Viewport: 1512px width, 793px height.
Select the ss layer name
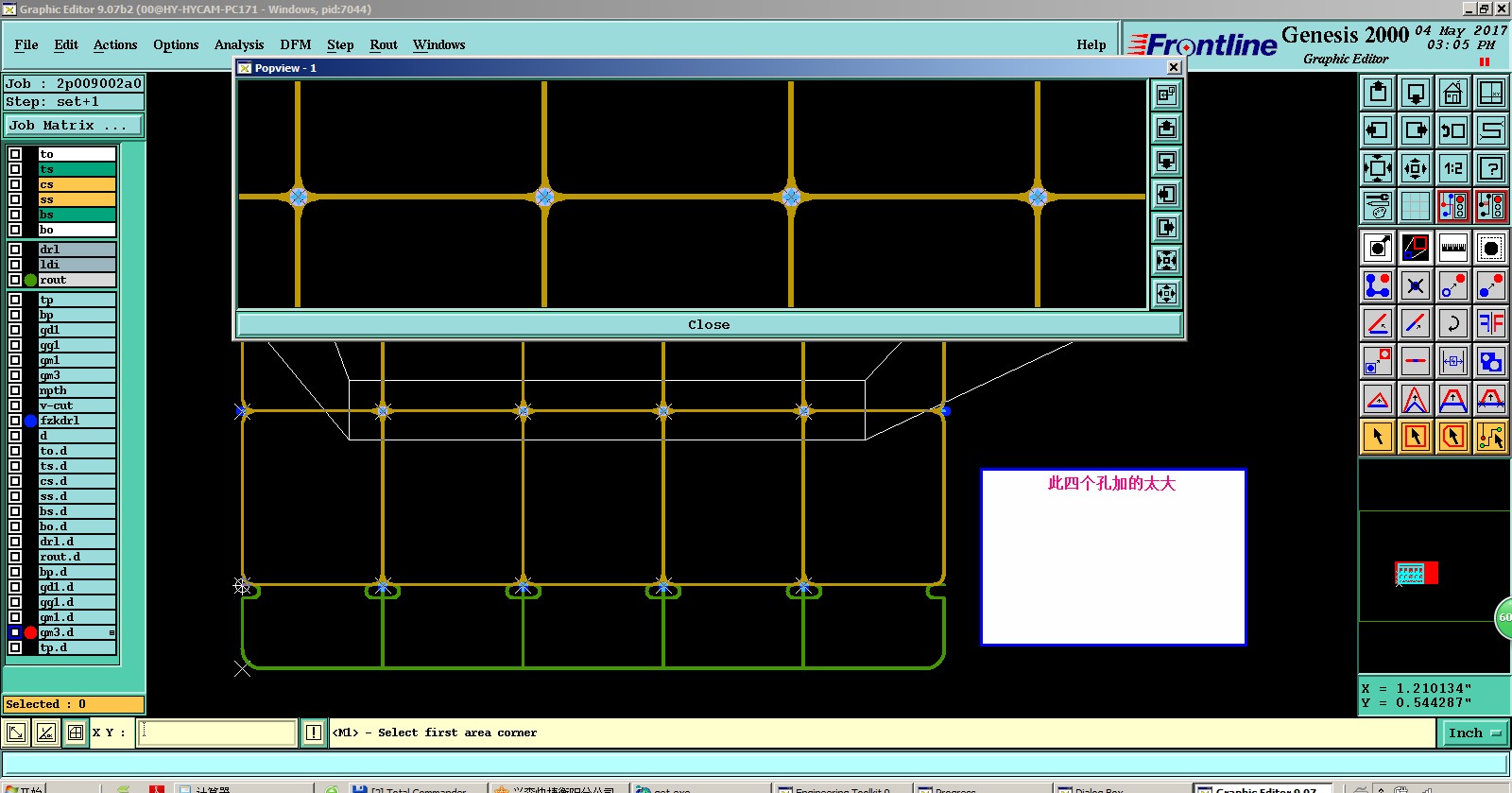(77, 199)
